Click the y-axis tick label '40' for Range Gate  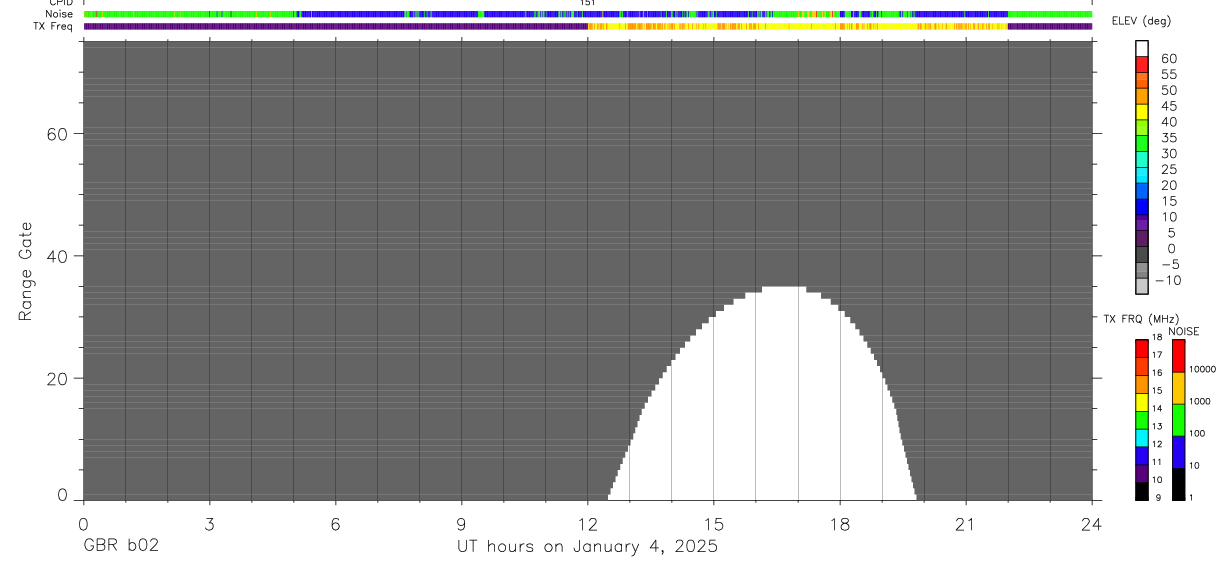point(59,256)
